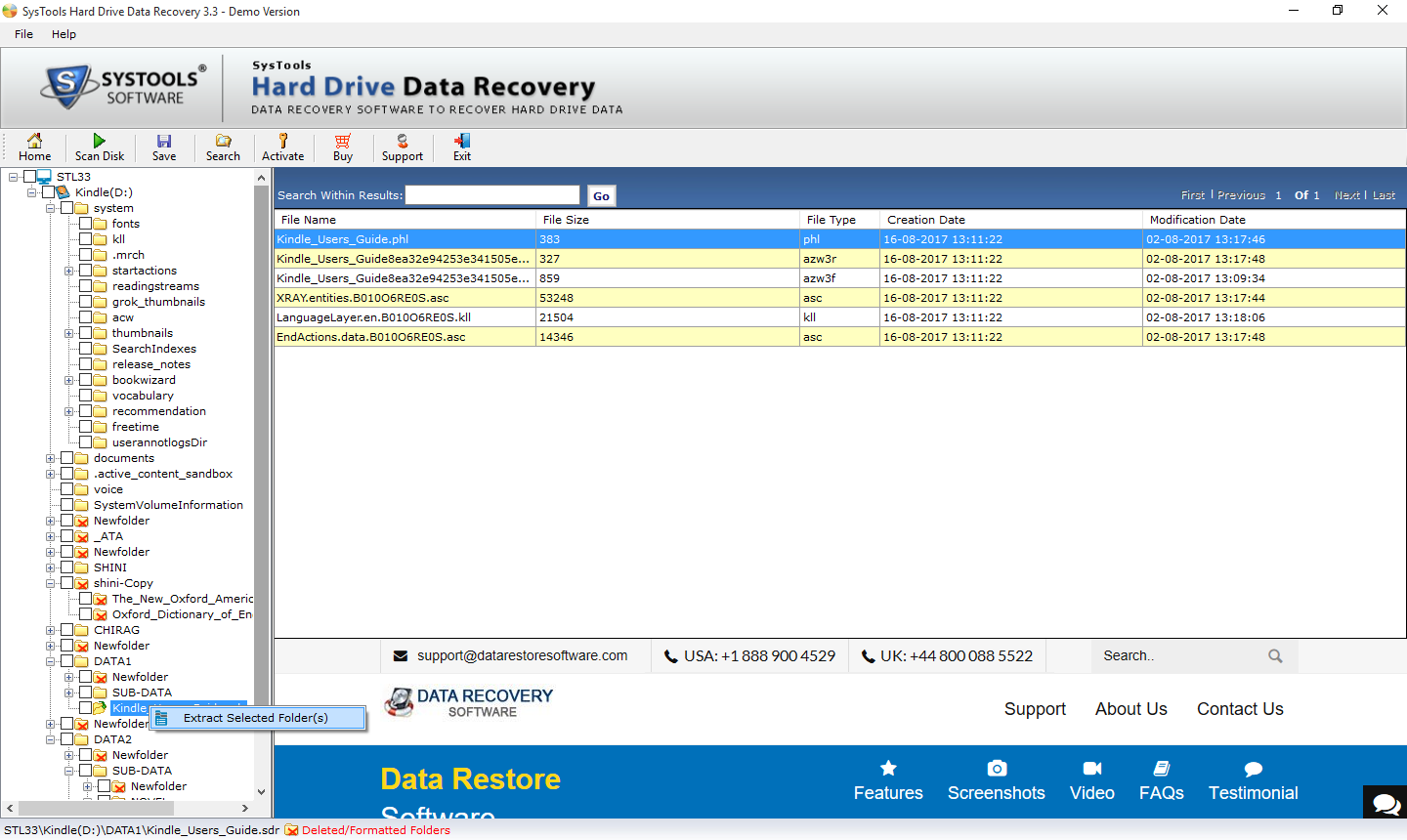Screen dimensions: 1407x840
Task: Tick the SystemVolumeInformation checkbox
Action: [x=66, y=505]
